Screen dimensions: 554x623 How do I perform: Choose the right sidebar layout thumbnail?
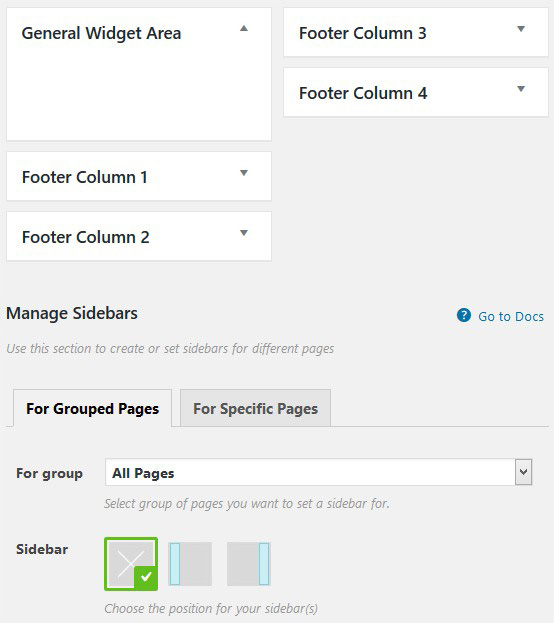(249, 564)
